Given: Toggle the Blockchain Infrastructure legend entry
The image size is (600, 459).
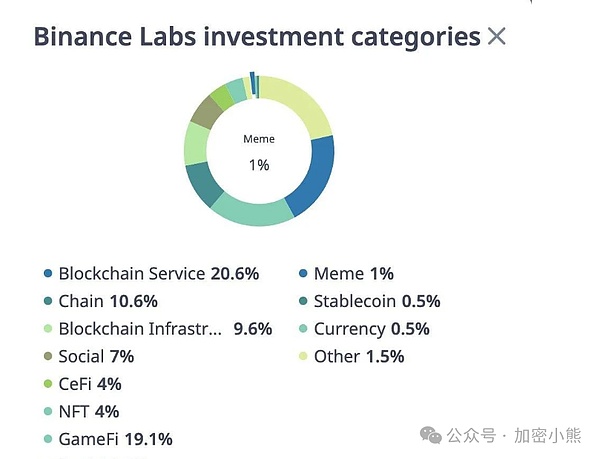Looking at the screenshot, I should click(x=140, y=329).
